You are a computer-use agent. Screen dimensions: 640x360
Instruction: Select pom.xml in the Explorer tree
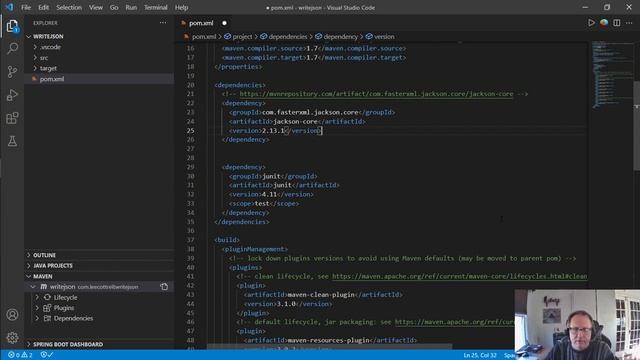coord(100,79)
